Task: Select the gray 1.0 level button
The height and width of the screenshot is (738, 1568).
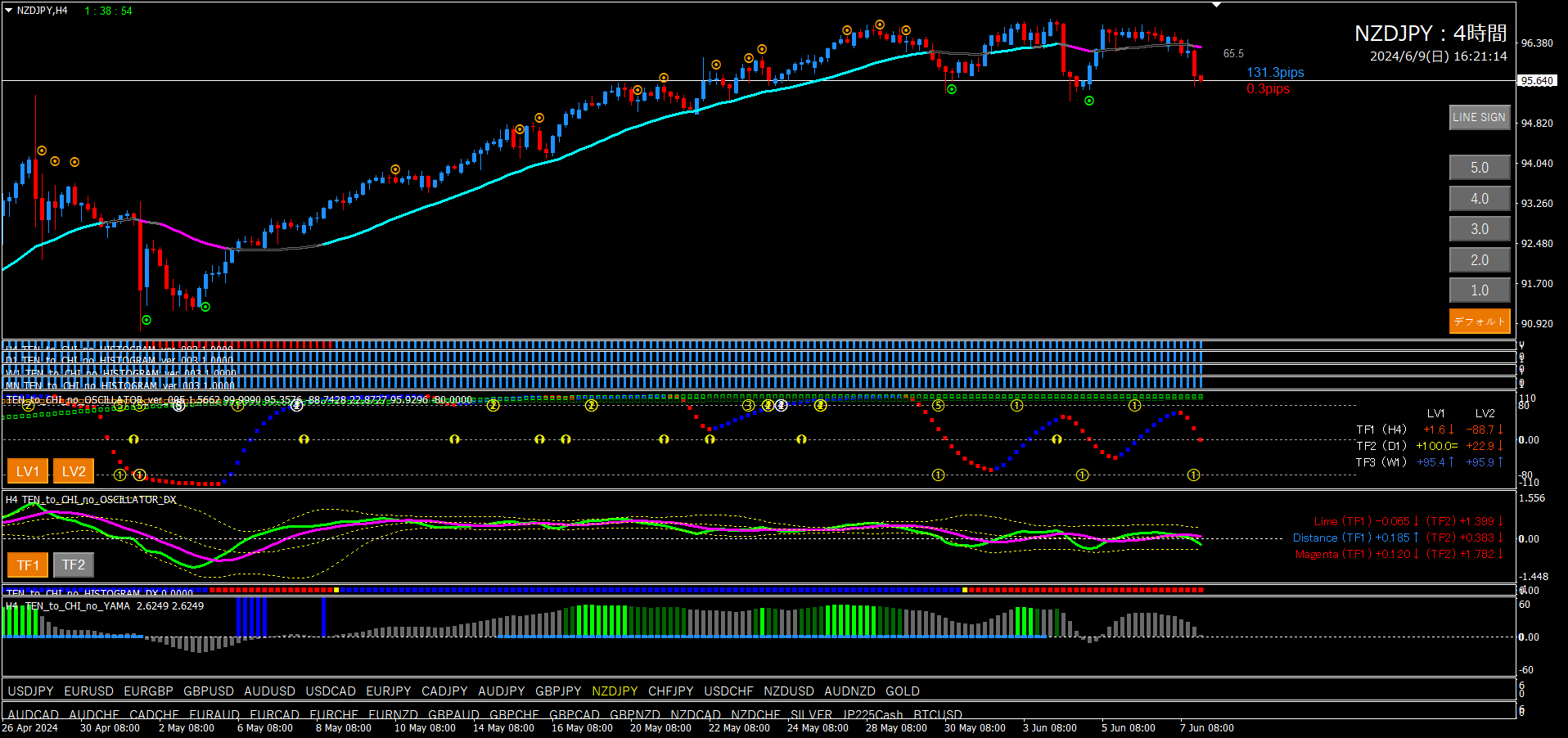Action: [1480, 290]
